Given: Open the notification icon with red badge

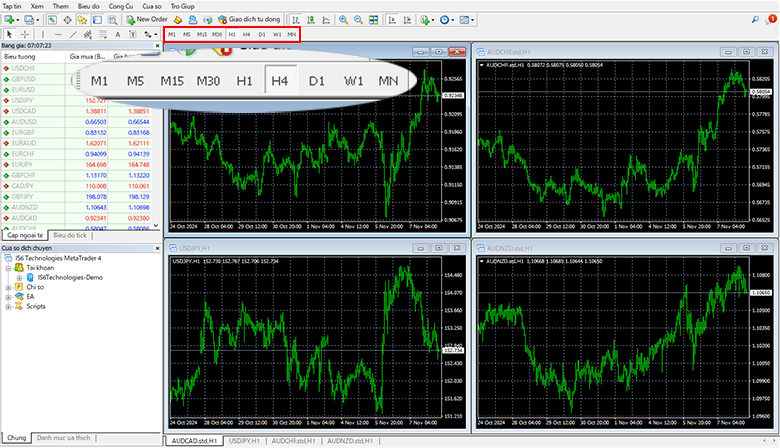Looking at the screenshot, I should point(771,19).
